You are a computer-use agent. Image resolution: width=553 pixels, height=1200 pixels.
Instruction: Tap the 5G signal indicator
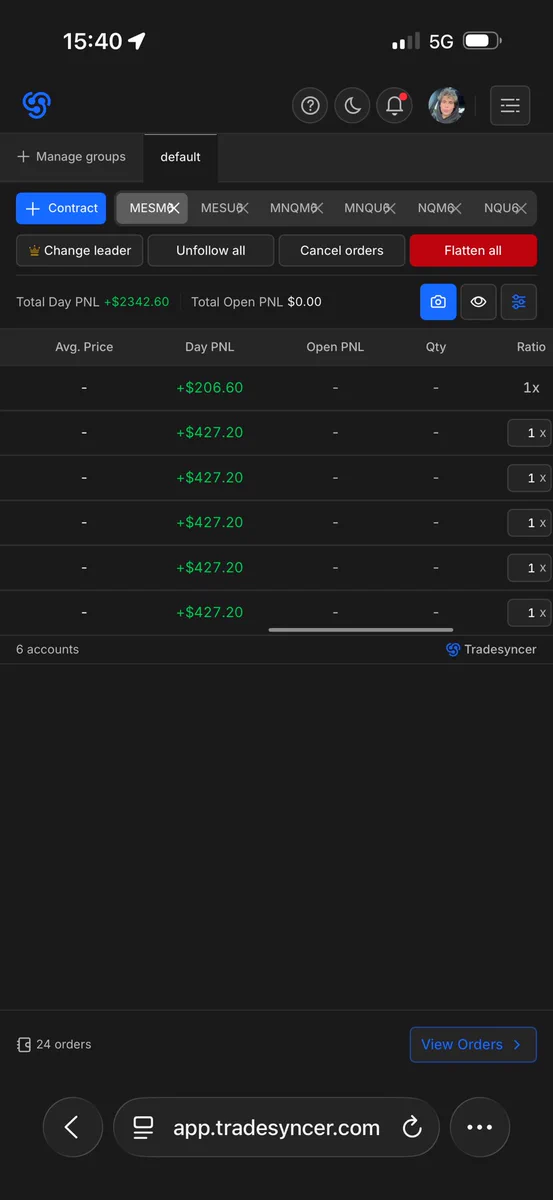click(441, 42)
